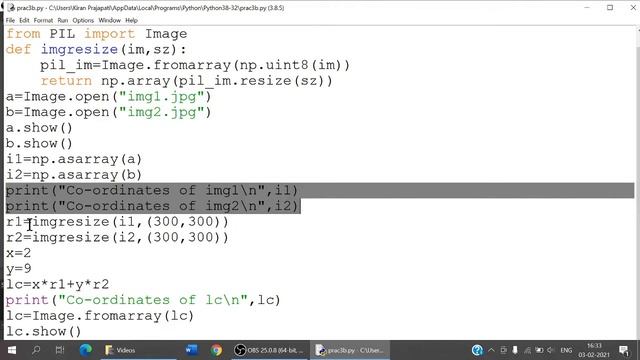Open Google Chrome from taskbar
Viewport: 640px width, 360px height.
click(216, 350)
